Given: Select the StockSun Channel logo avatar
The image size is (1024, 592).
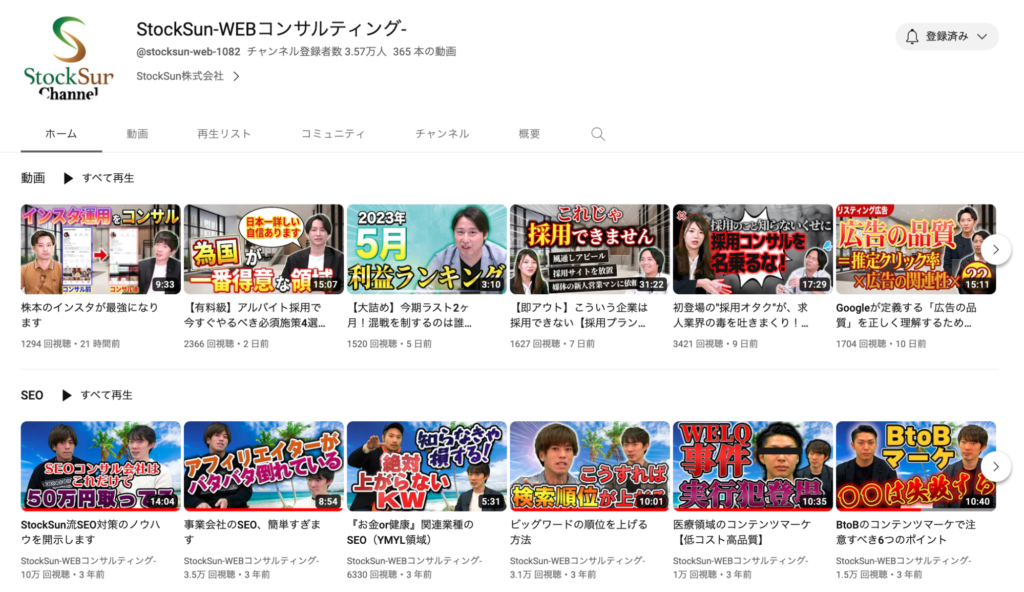Looking at the screenshot, I should (67, 55).
